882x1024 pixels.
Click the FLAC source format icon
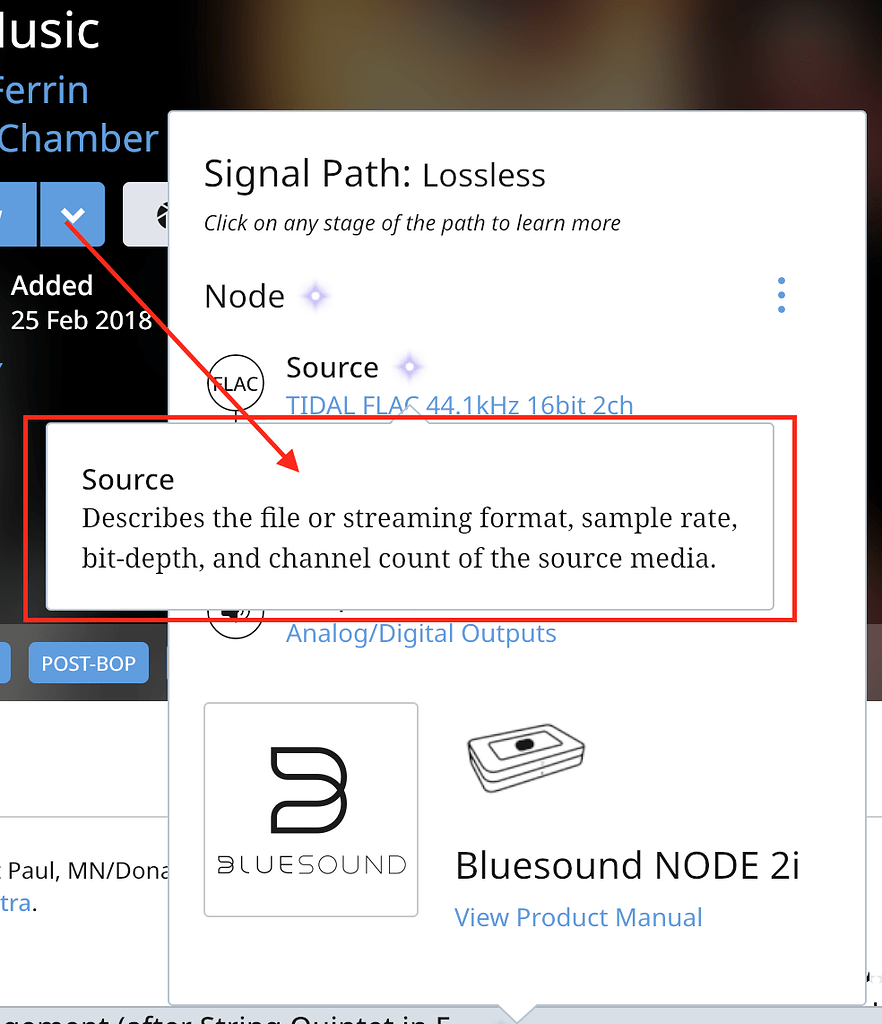[235, 383]
